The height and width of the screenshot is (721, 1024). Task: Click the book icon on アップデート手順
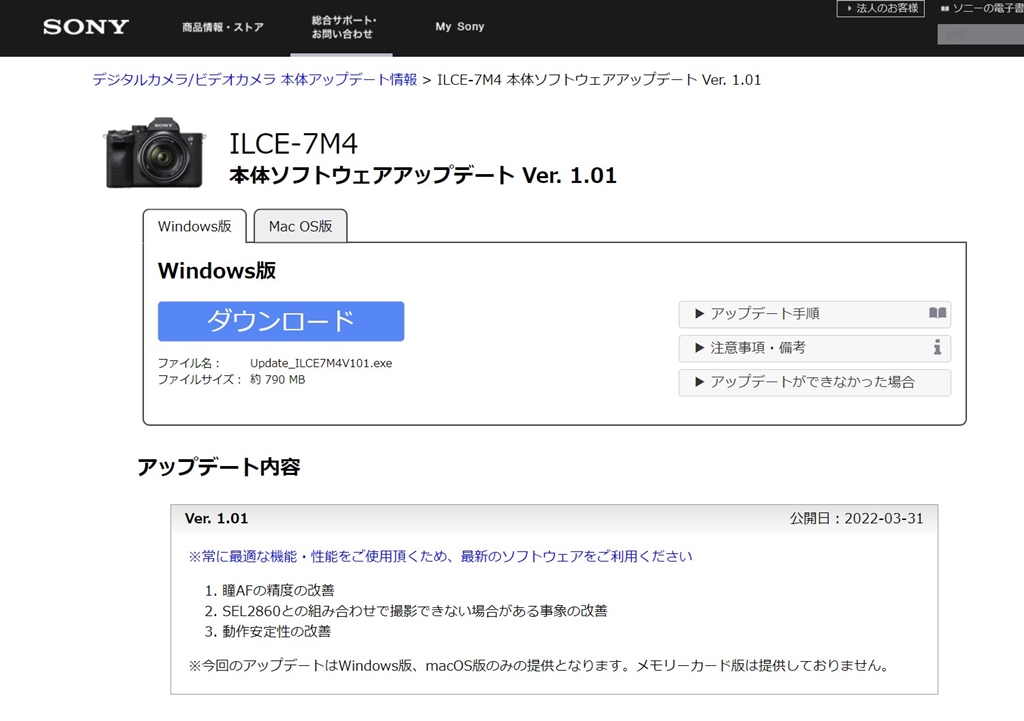[937, 313]
